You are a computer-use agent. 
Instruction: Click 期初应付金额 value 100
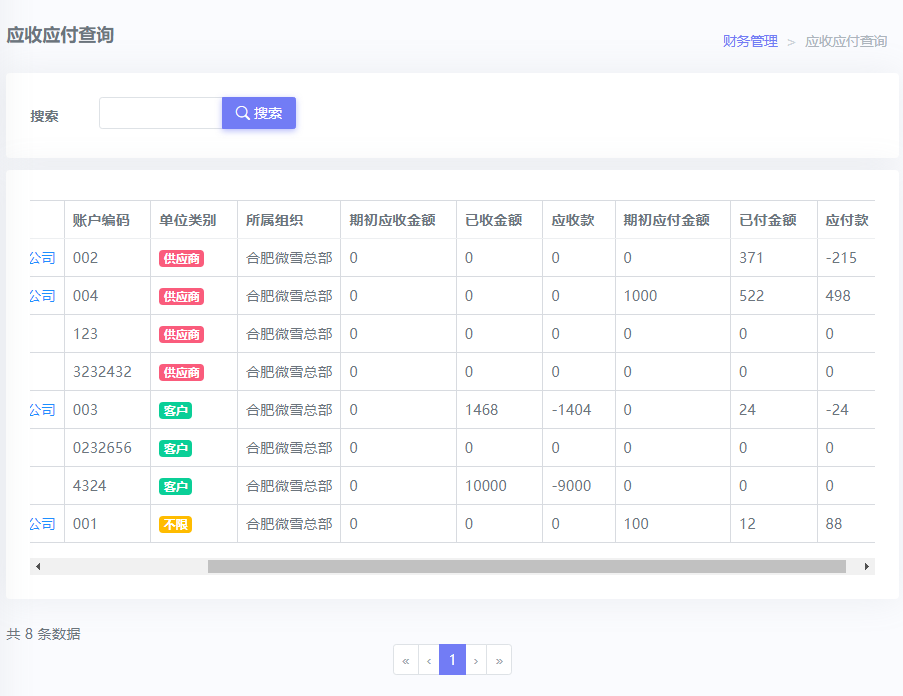click(636, 524)
